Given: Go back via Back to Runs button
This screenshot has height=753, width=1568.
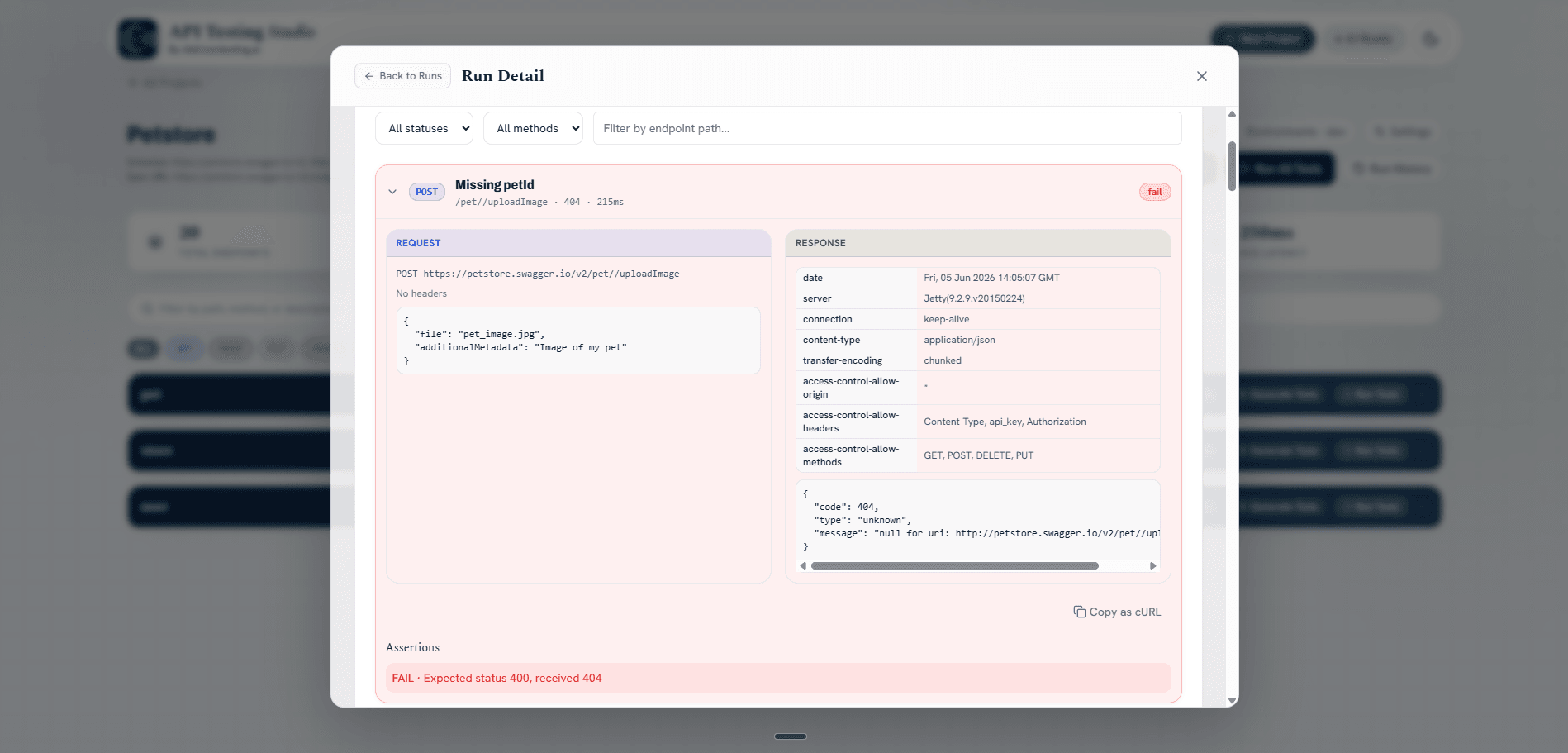Looking at the screenshot, I should (402, 76).
